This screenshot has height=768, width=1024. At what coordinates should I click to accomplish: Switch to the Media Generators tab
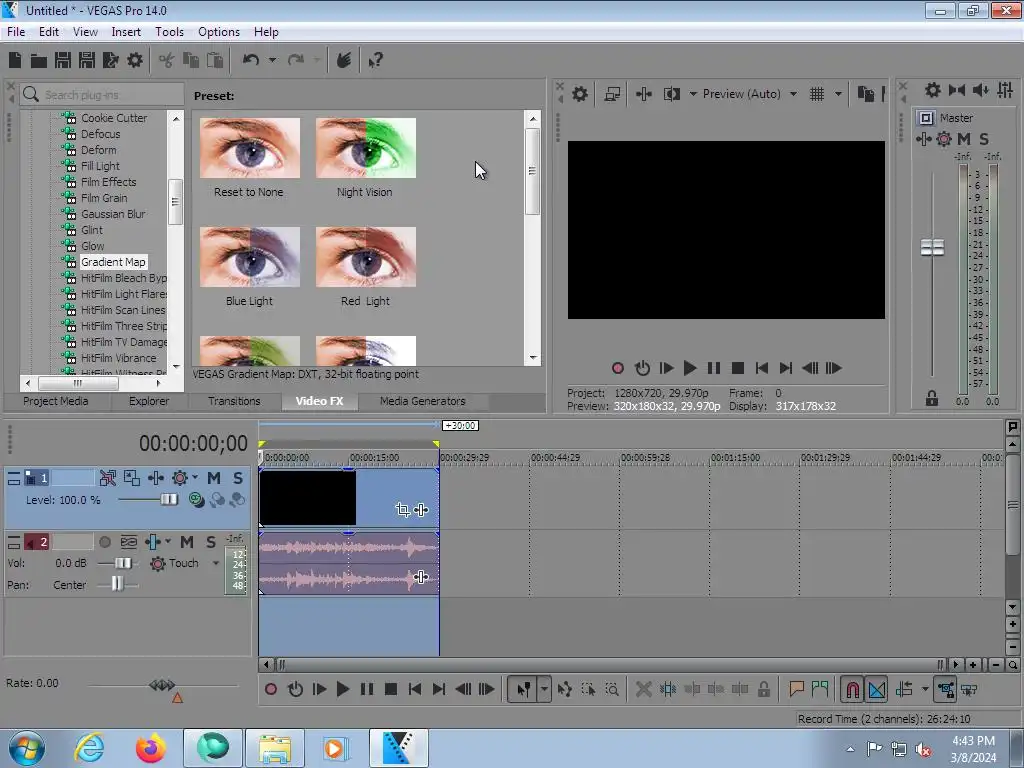423,401
